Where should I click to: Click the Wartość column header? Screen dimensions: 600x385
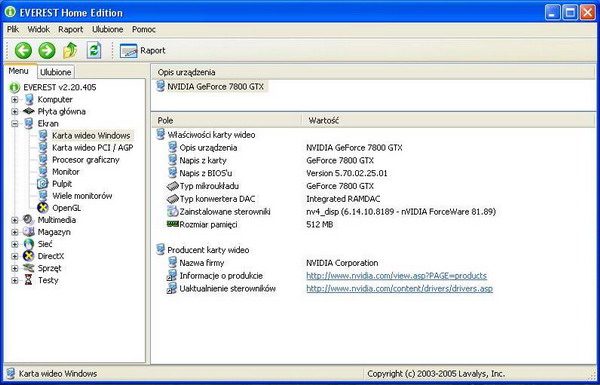[449, 121]
